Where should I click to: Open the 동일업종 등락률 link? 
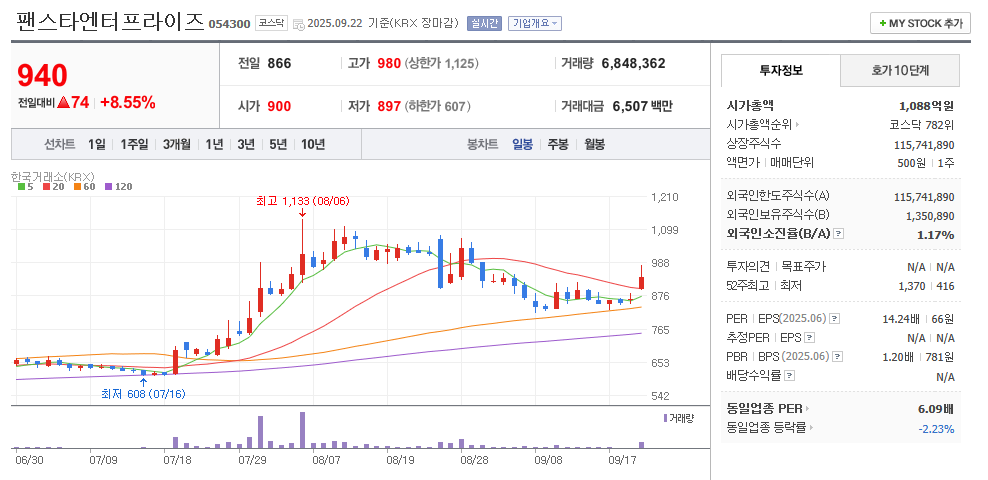click(766, 428)
